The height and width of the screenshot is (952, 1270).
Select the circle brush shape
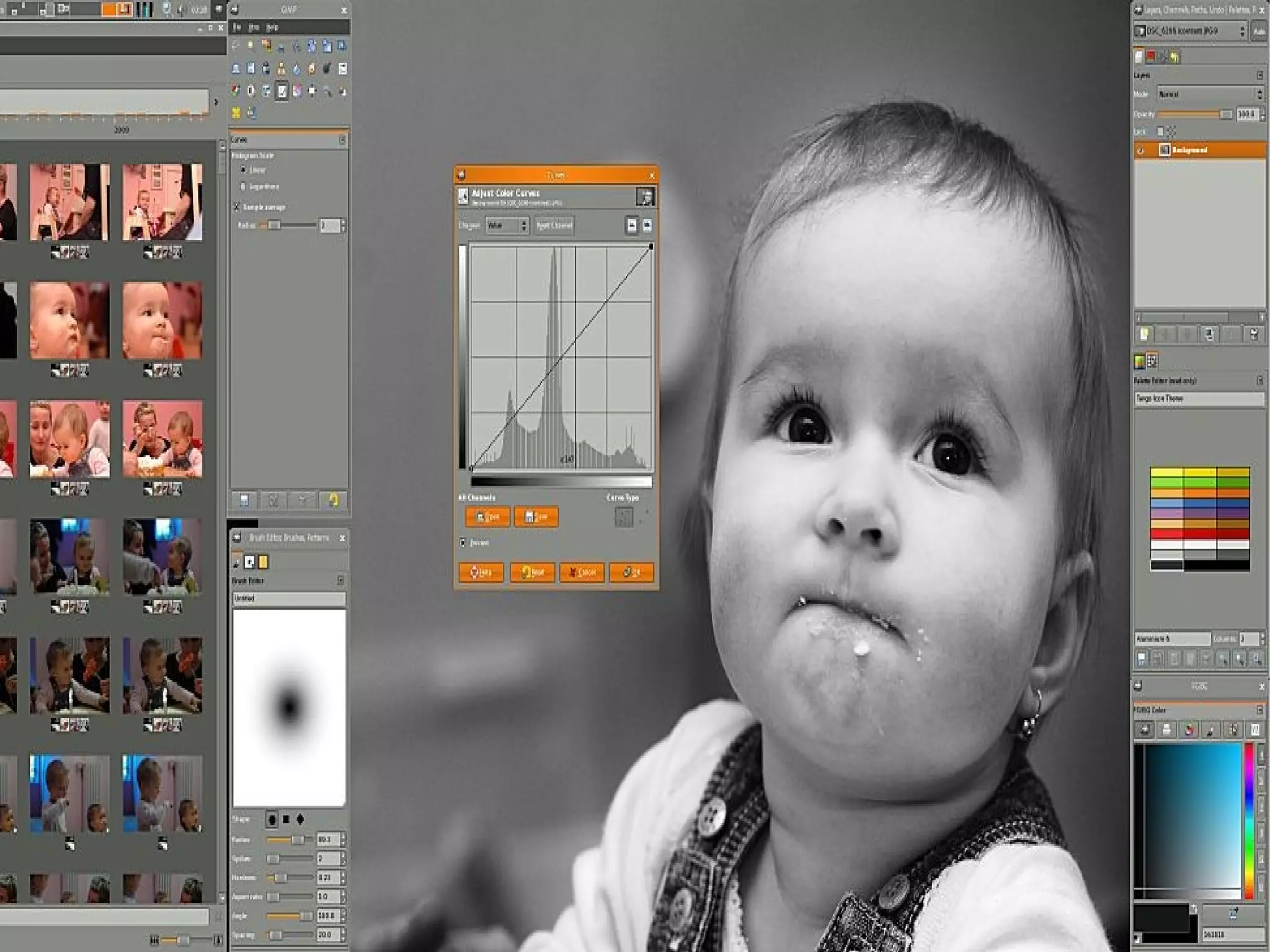click(x=272, y=819)
